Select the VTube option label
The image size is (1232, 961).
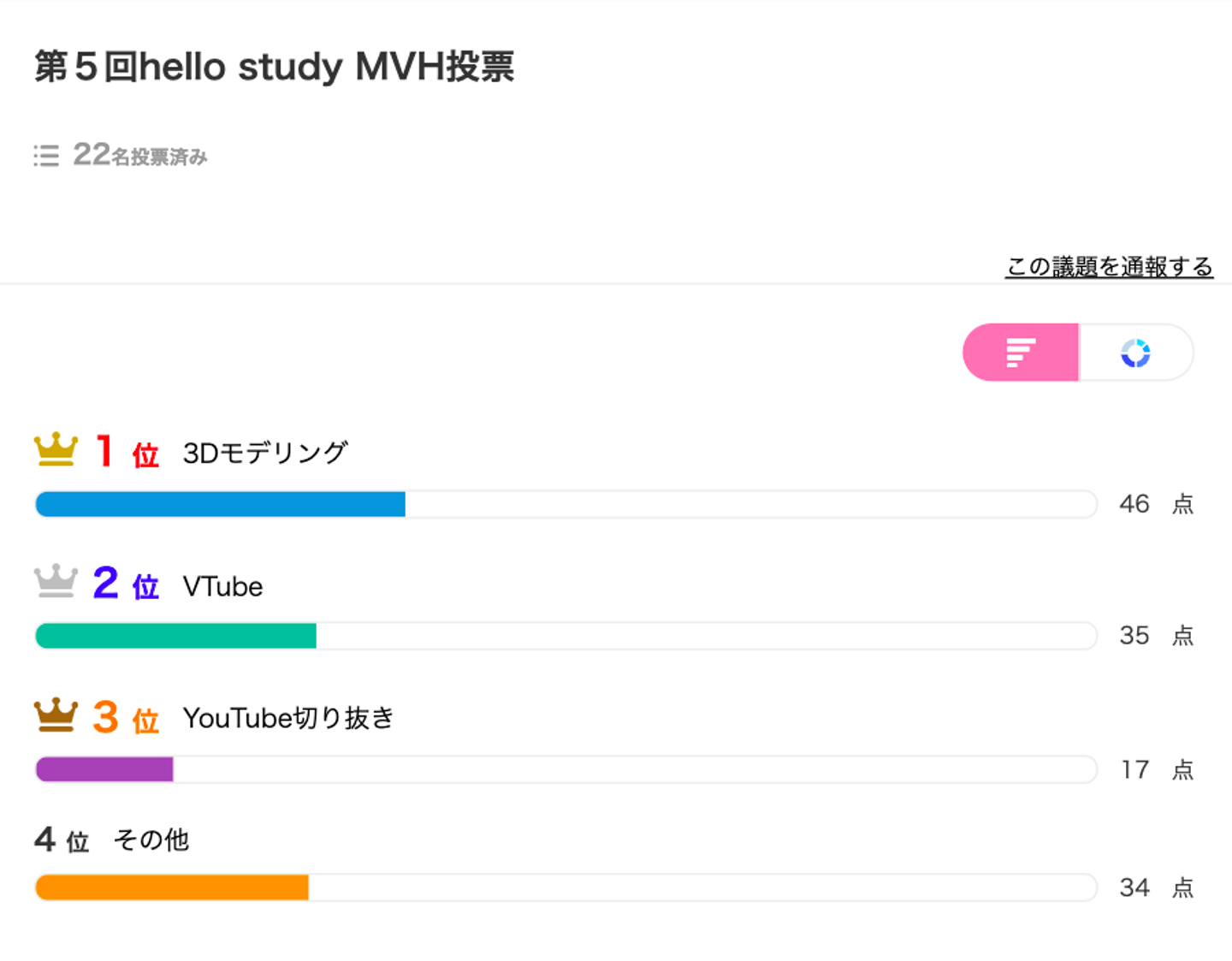[222, 586]
